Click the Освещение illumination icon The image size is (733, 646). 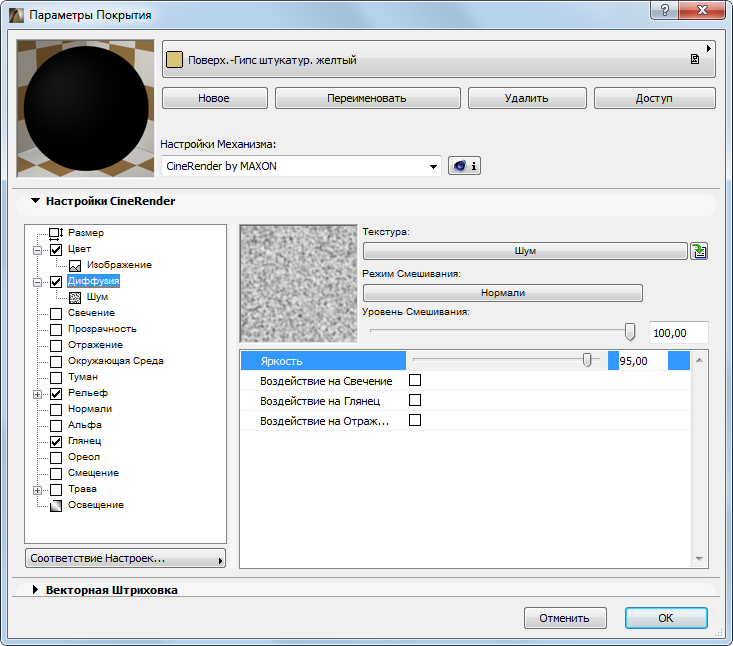click(x=56, y=505)
